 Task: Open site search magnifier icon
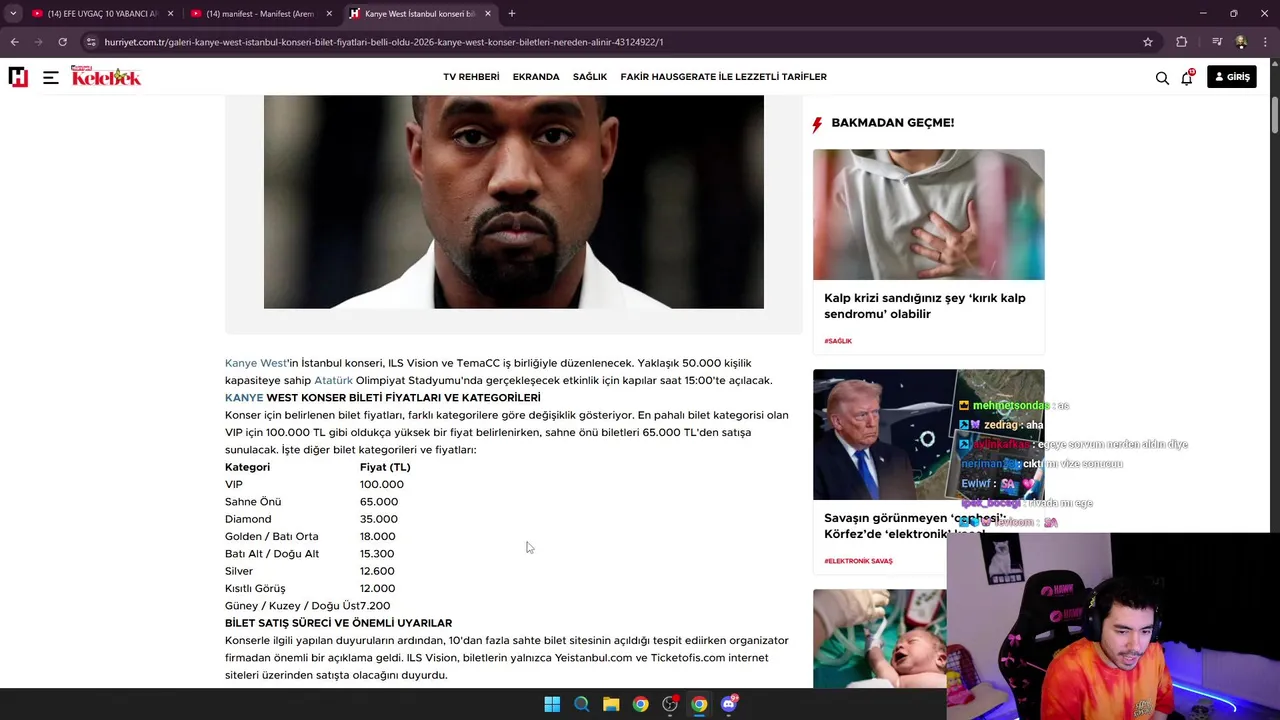1162,78
